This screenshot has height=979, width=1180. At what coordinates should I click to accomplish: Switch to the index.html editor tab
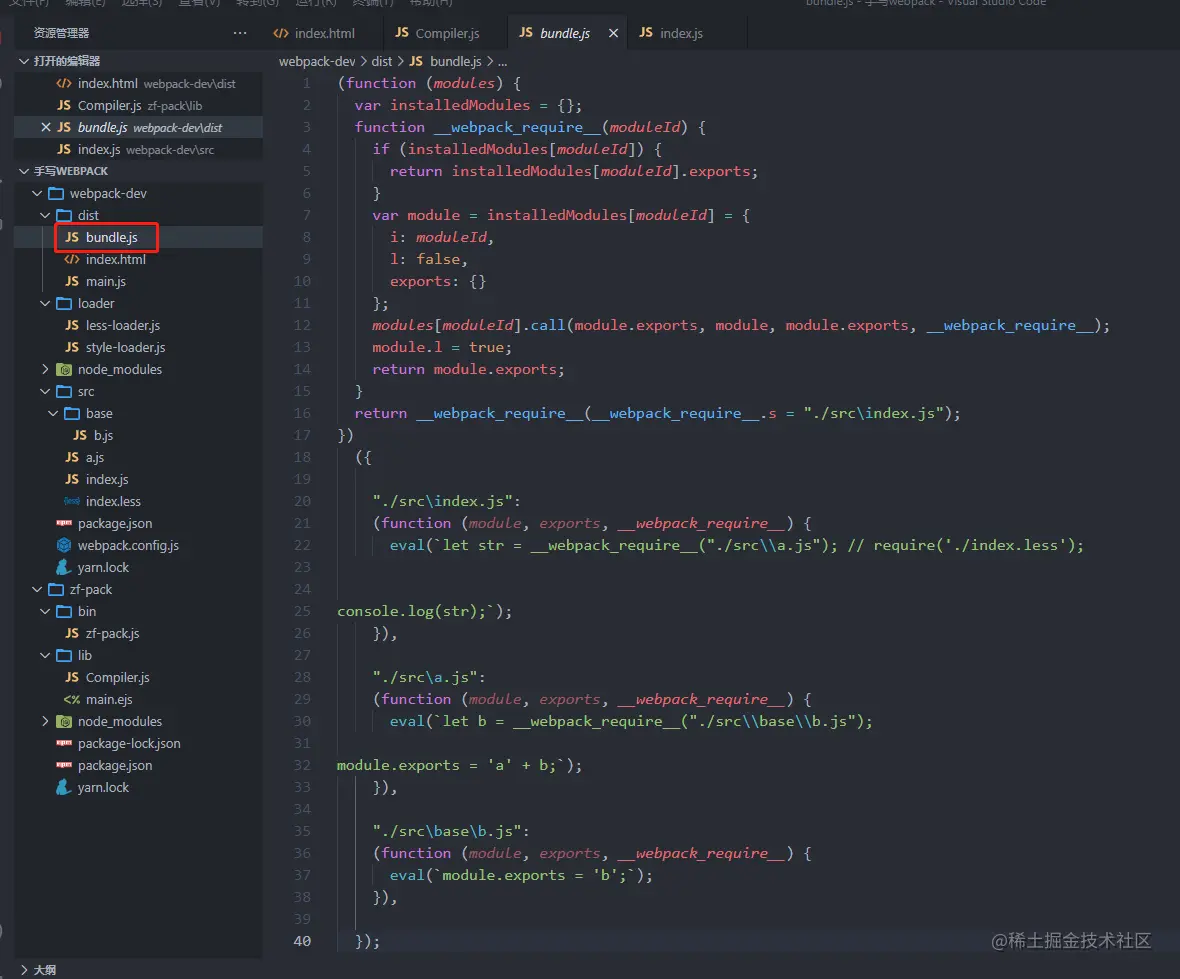pos(314,33)
